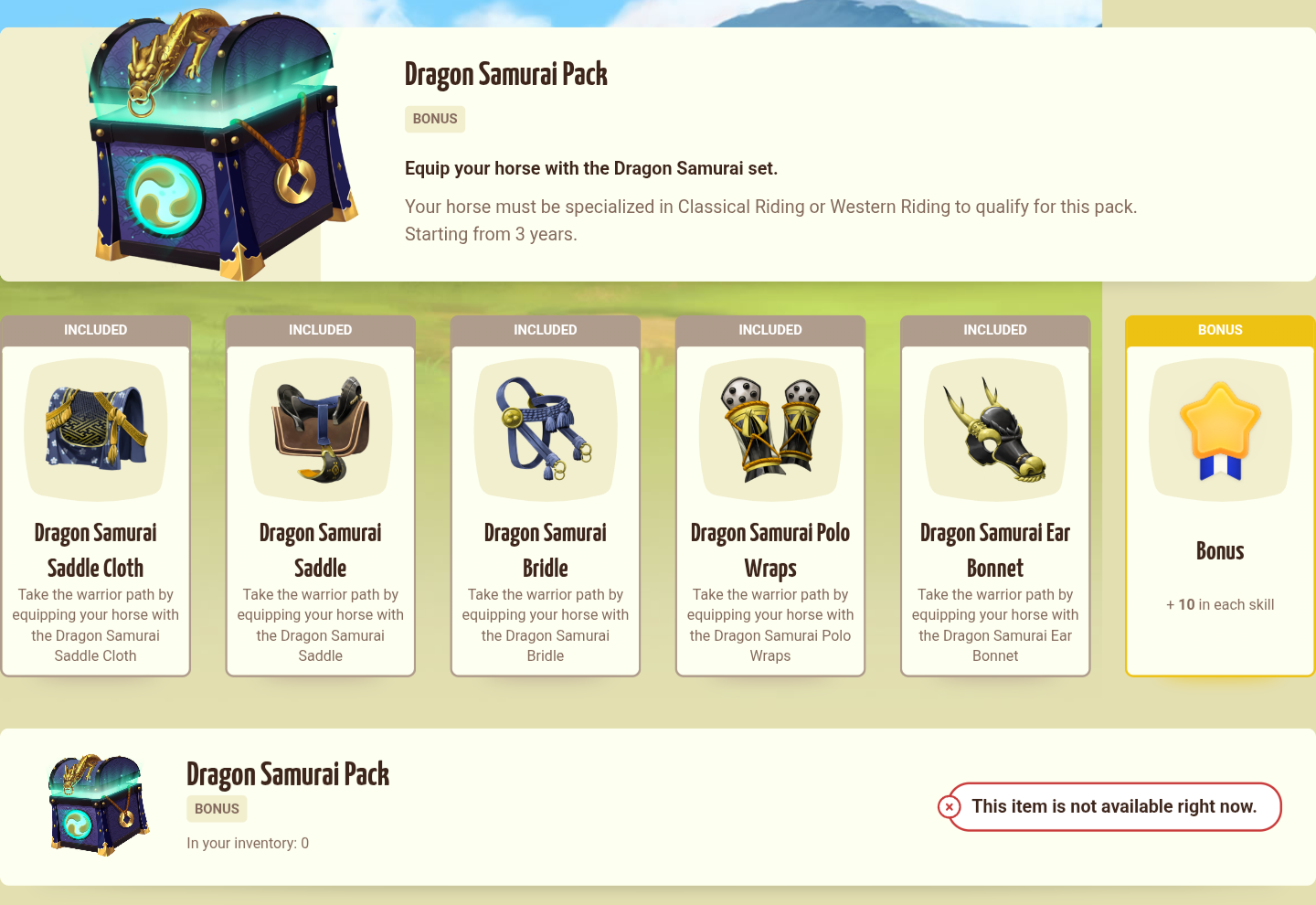
Task: Click the '+ 10 in each skill' text
Action: (1220, 604)
